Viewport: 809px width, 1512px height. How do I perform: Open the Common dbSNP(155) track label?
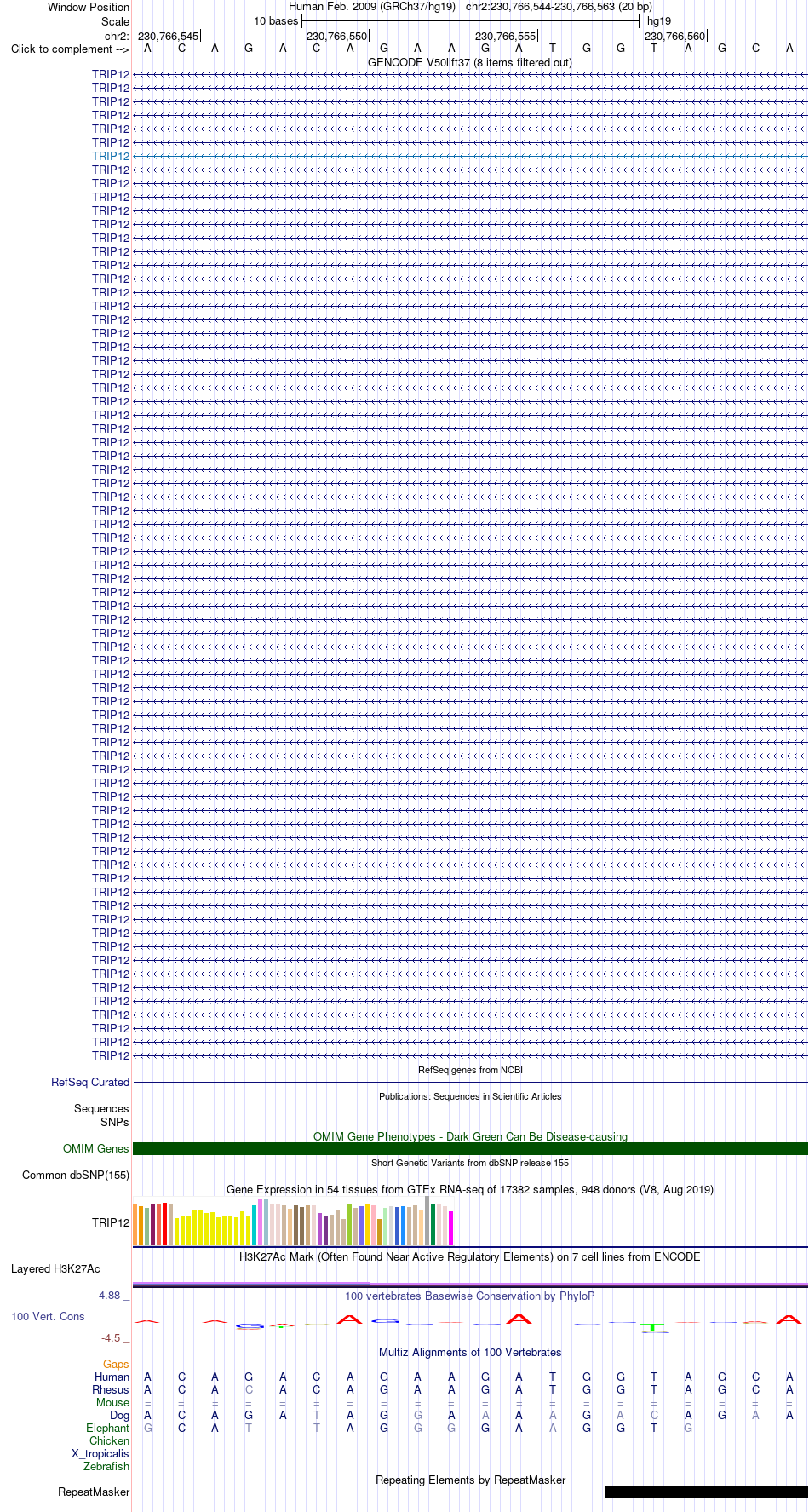[76, 1176]
